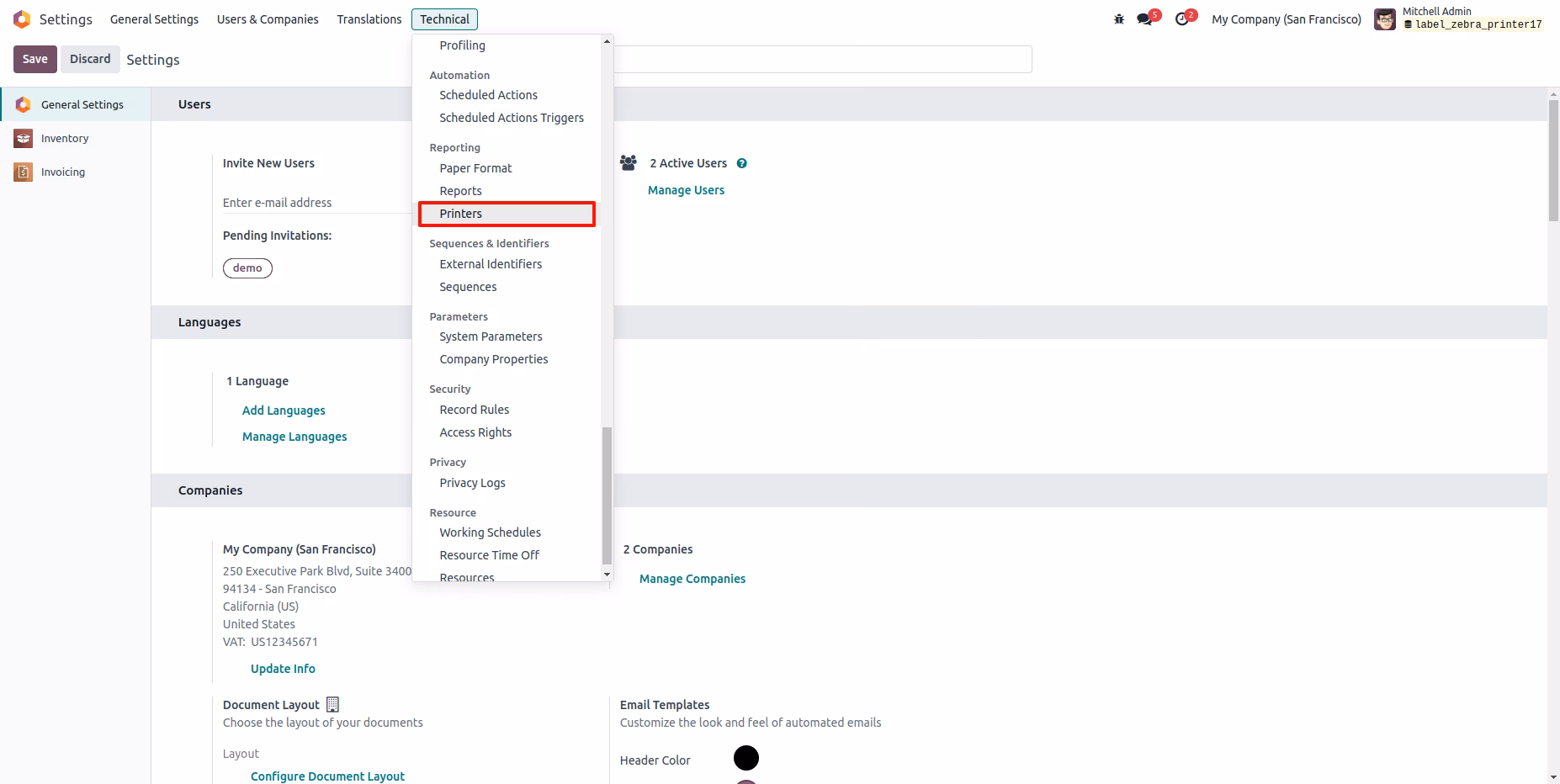Follow the Manage Users link
The width and height of the screenshot is (1560, 784).
pos(686,190)
